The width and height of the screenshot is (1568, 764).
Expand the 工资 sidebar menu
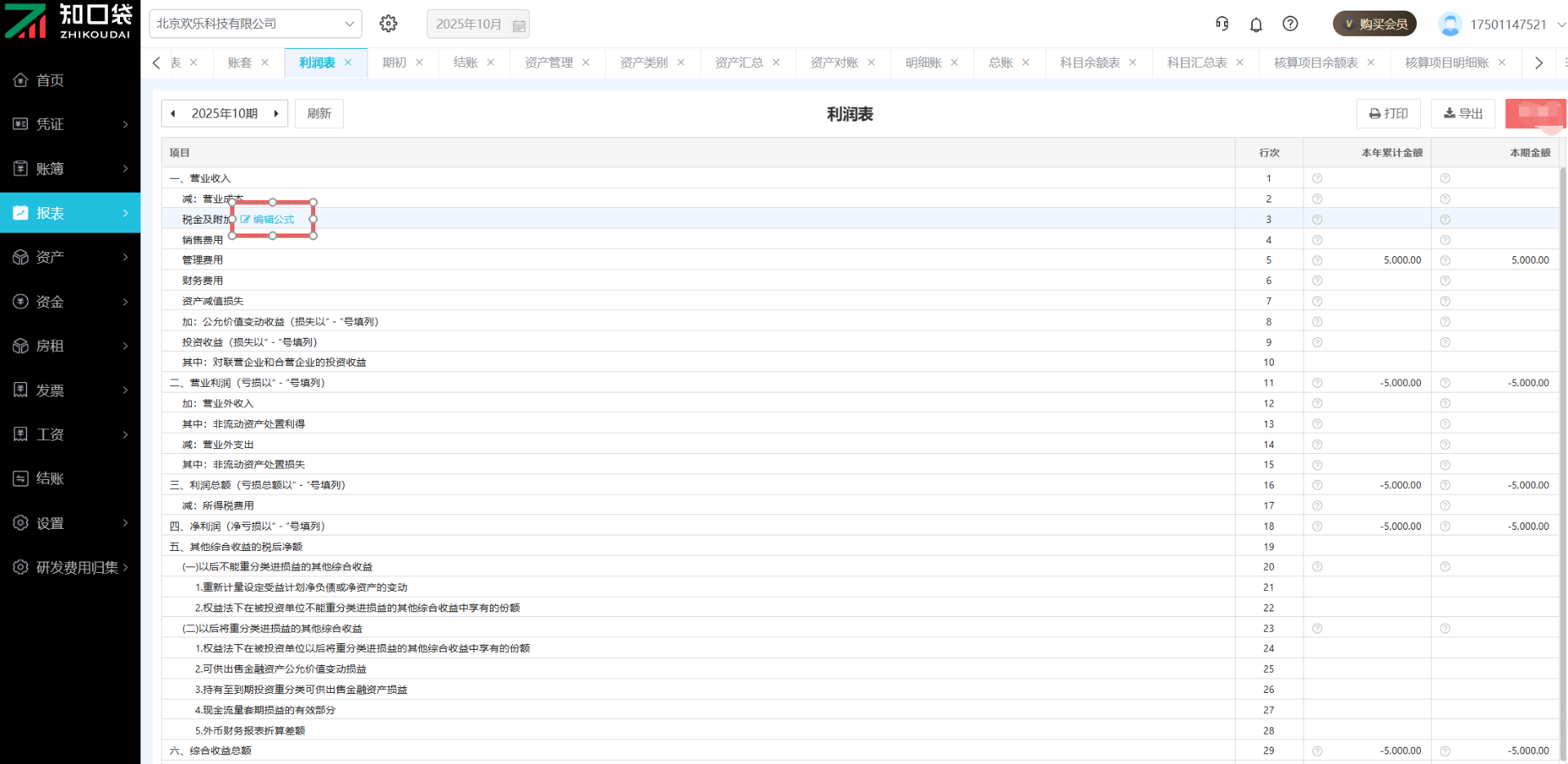70,434
